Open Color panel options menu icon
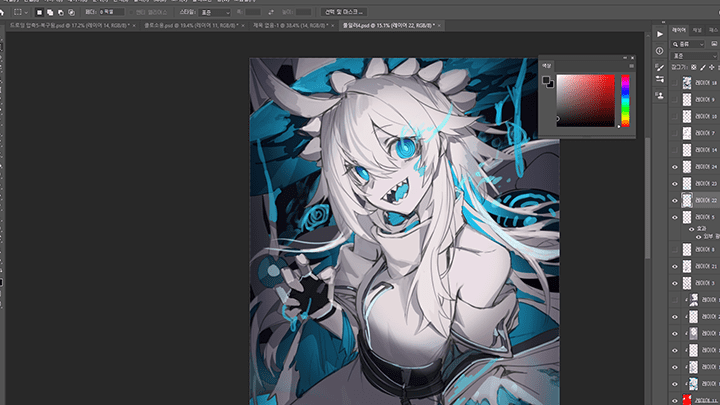This screenshot has width=720, height=405. point(631,66)
